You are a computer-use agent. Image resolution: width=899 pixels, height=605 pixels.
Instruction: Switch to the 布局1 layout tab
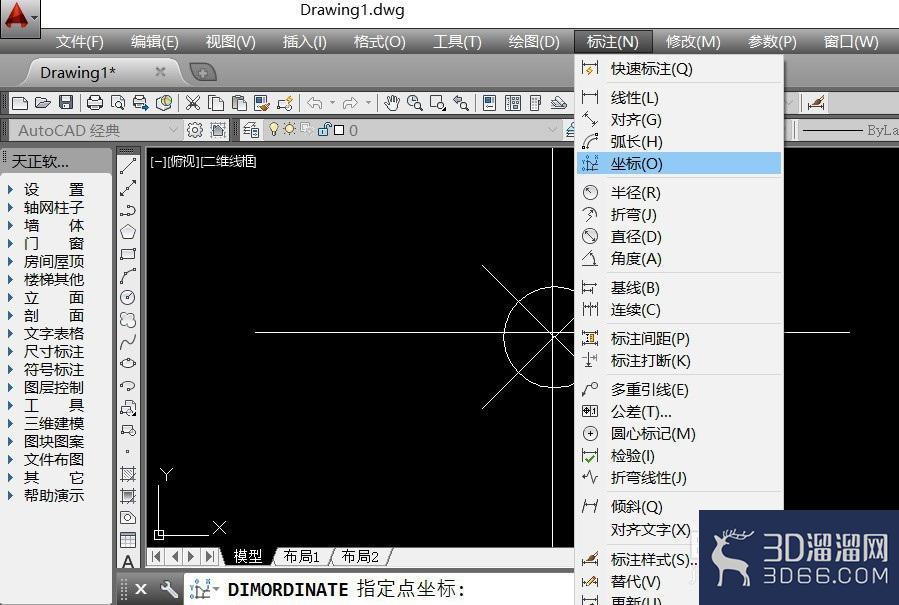pos(302,556)
